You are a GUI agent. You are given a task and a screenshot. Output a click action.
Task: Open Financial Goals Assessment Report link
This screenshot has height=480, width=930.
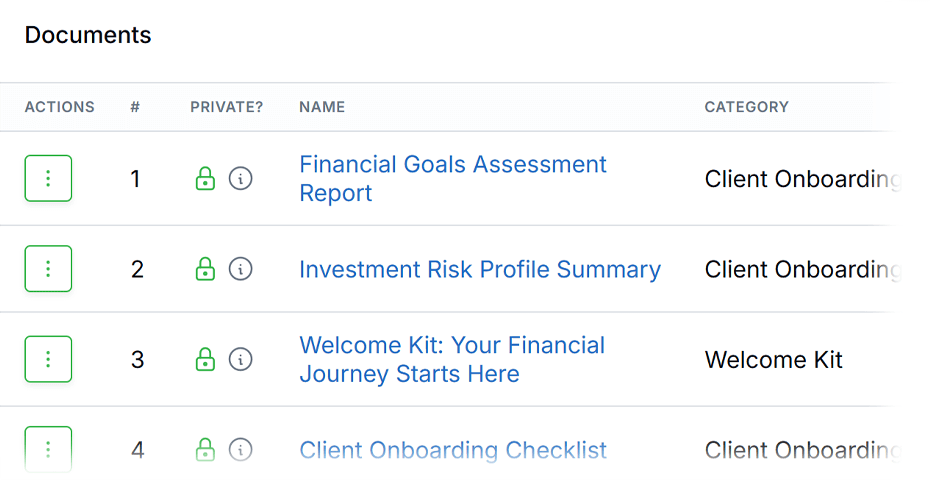453,179
